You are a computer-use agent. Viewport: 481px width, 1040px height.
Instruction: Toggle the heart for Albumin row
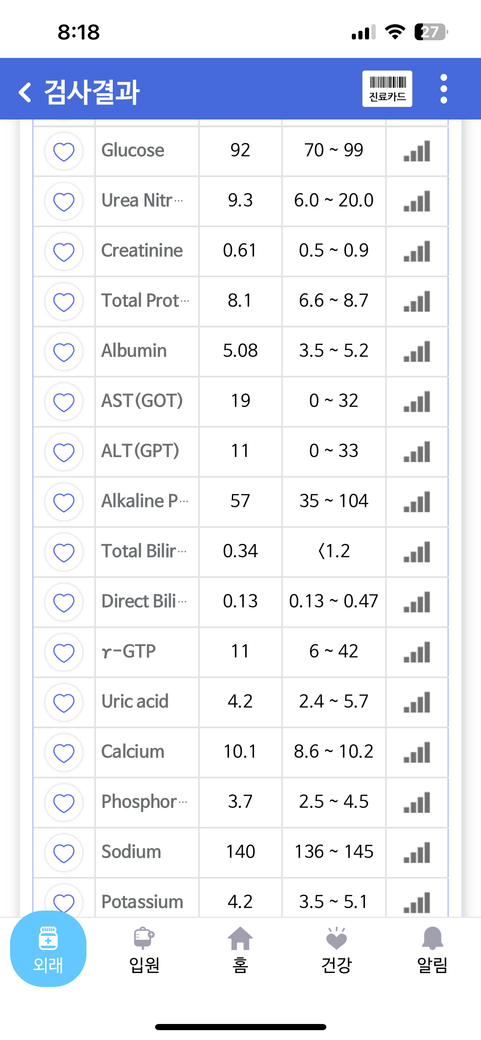click(x=64, y=352)
